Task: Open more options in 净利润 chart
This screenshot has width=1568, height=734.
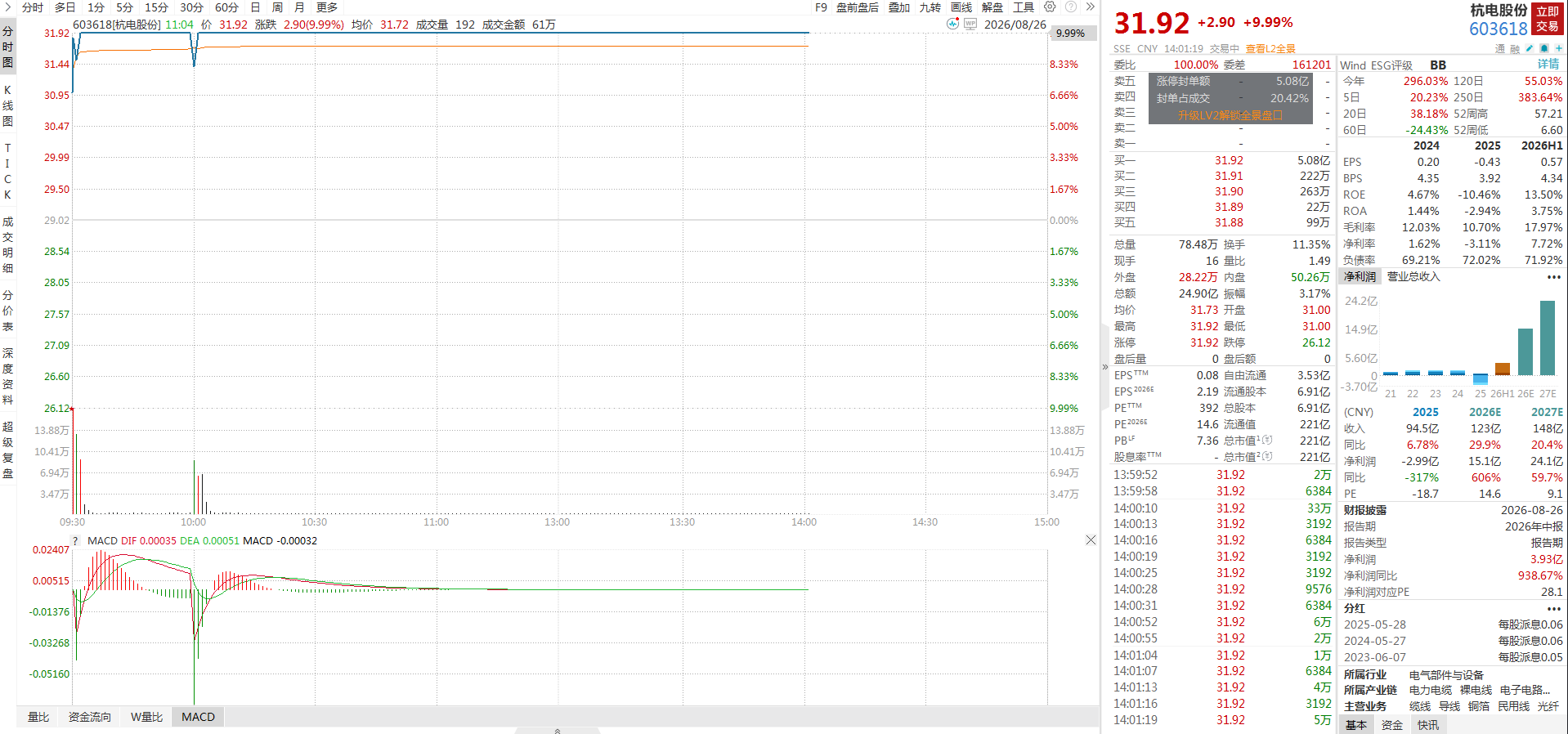Action: tap(1553, 277)
